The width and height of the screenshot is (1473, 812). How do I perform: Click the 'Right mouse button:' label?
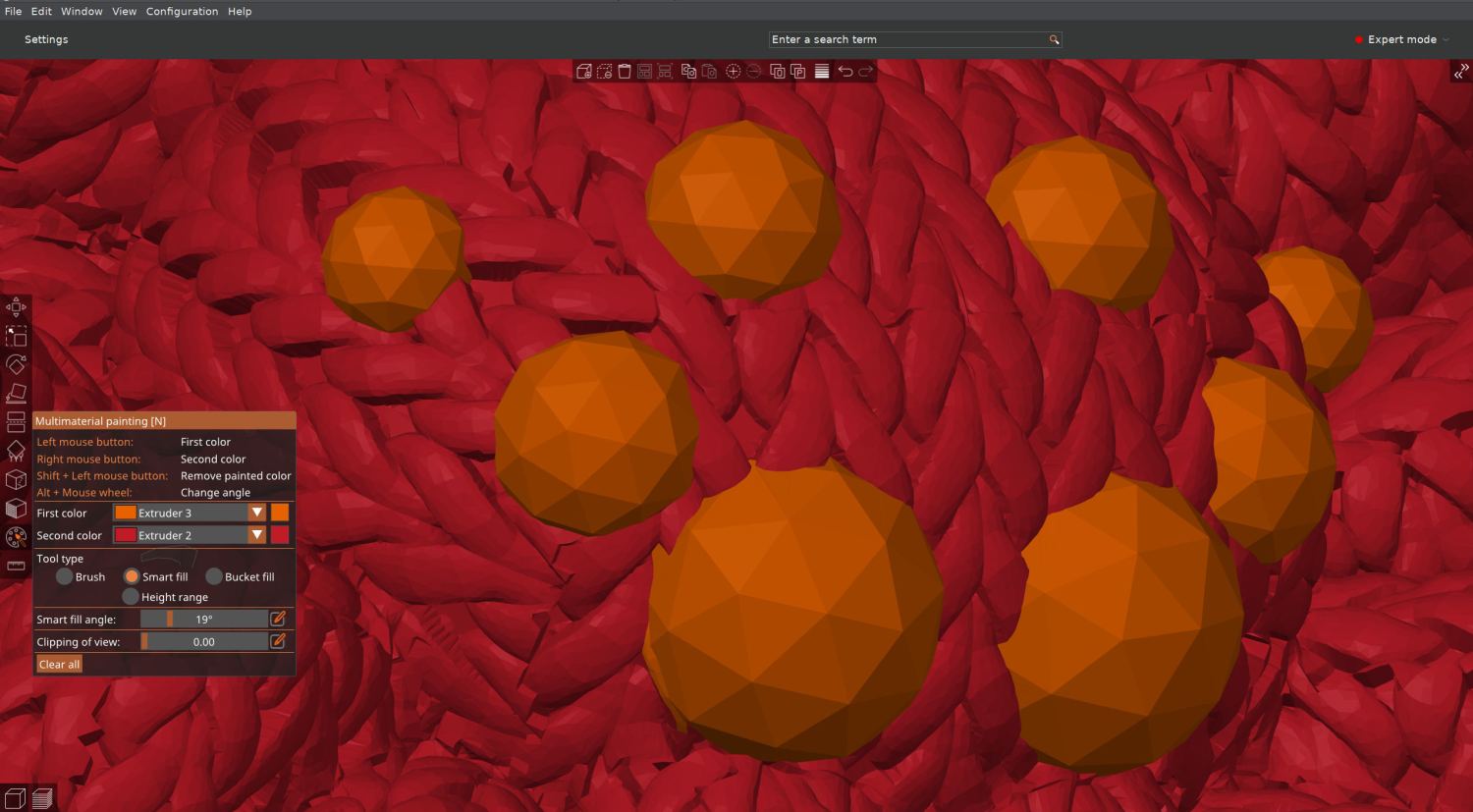88,460
